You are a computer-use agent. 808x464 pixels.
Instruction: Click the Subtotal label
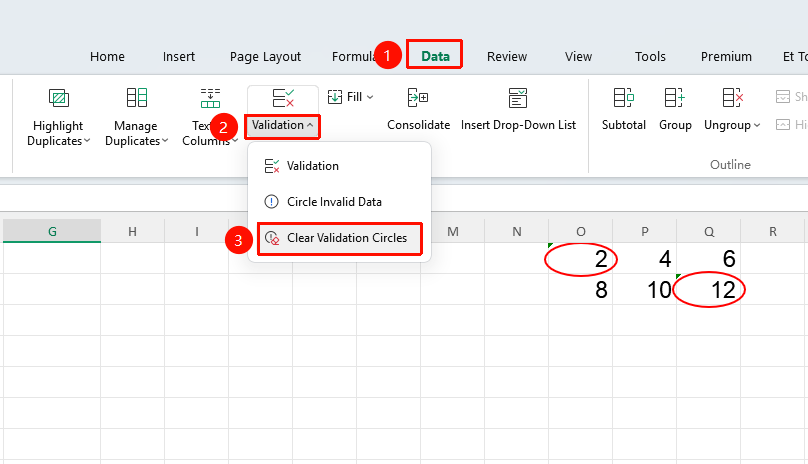(x=624, y=125)
